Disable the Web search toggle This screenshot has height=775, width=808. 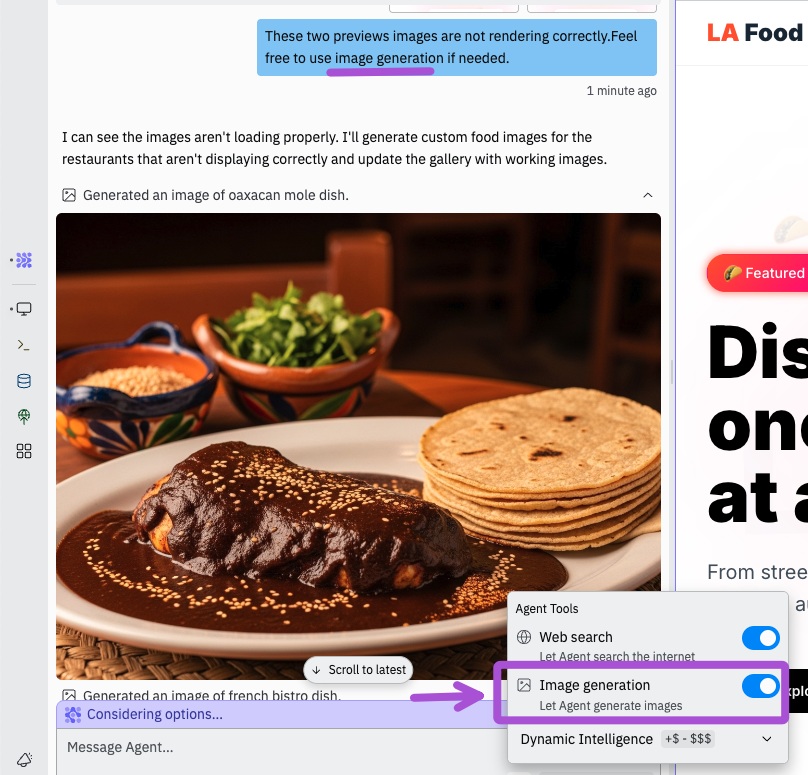[761, 638]
